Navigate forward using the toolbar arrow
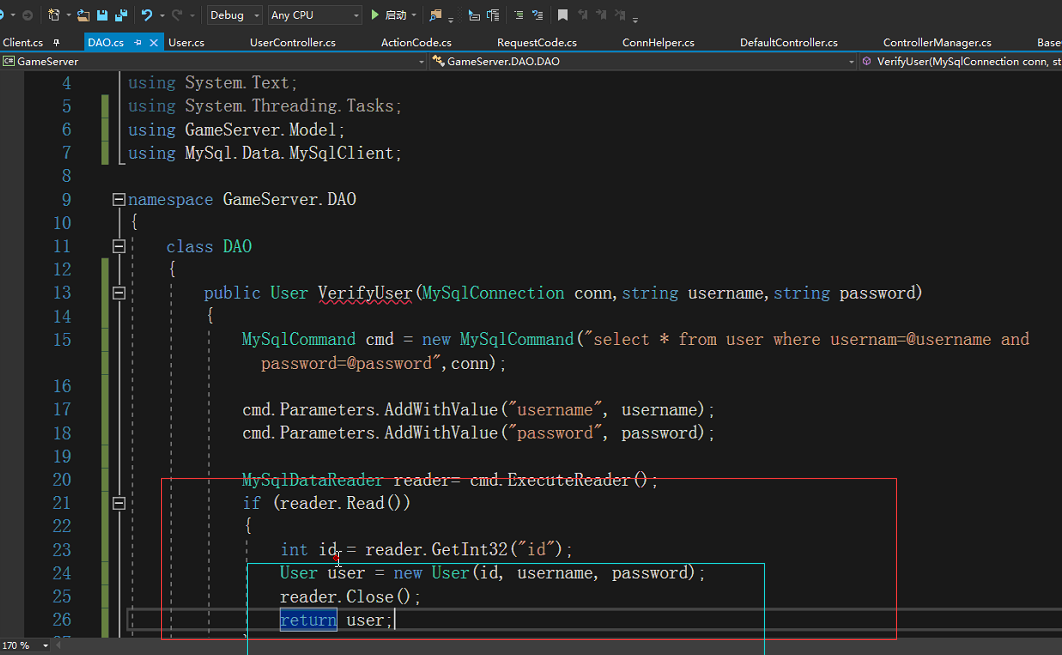Image resolution: width=1062 pixels, height=655 pixels. point(28,15)
